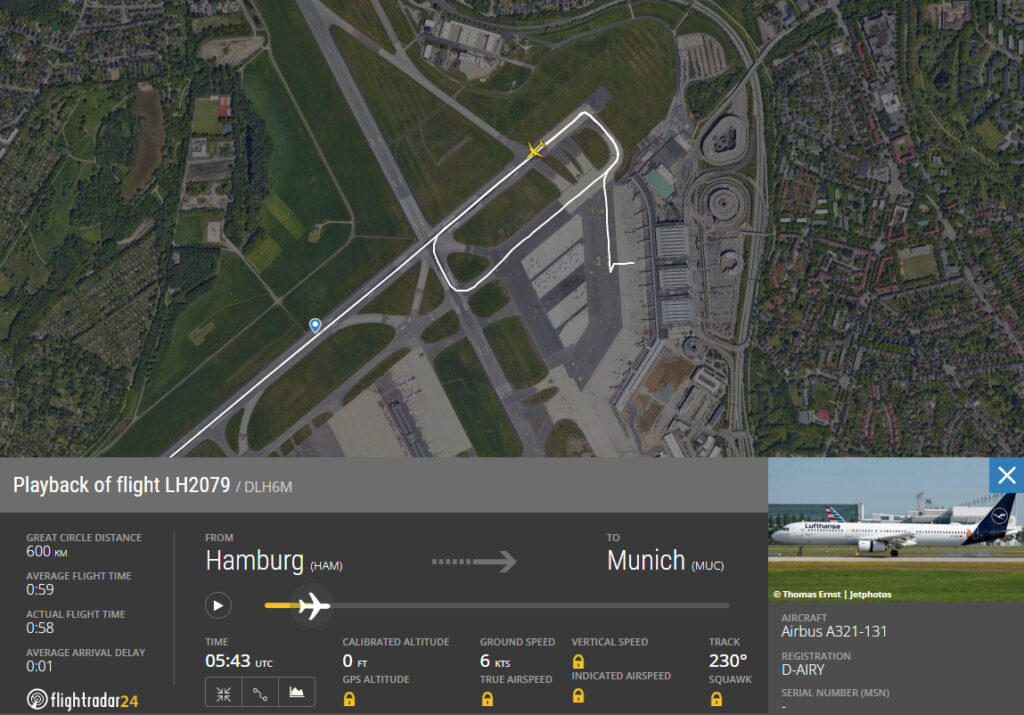Click the vertical speed lock icon
This screenshot has width=1024, height=715.
(578, 661)
